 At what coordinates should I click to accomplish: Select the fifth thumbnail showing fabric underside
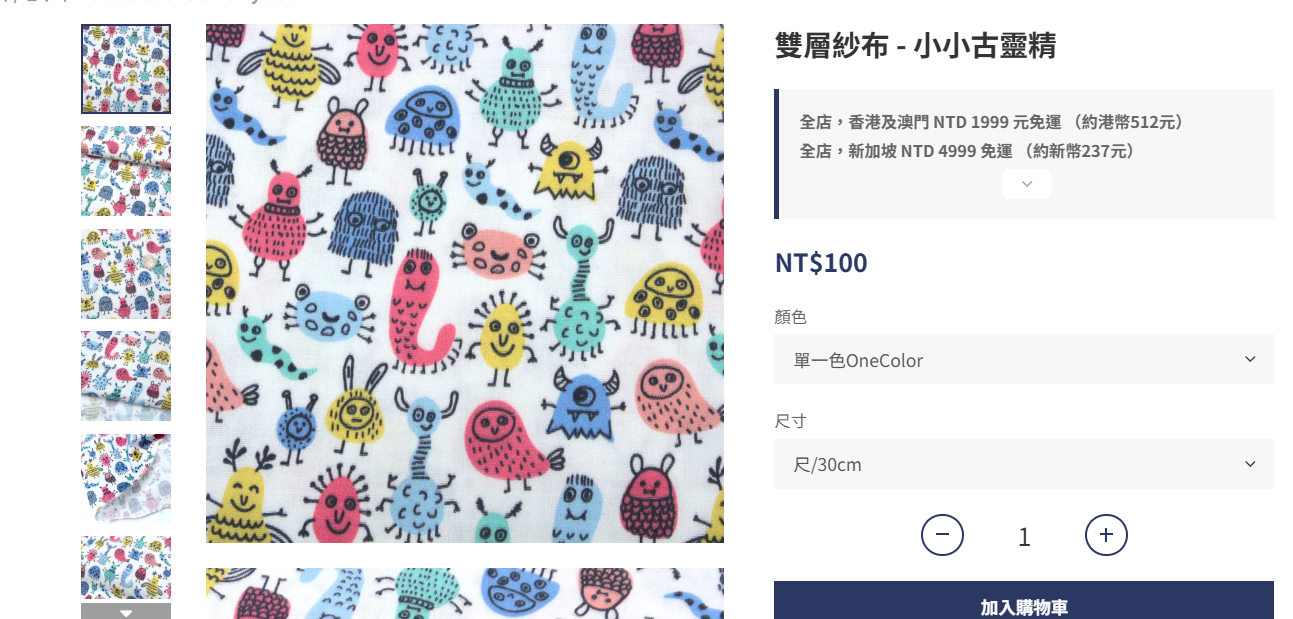126,479
